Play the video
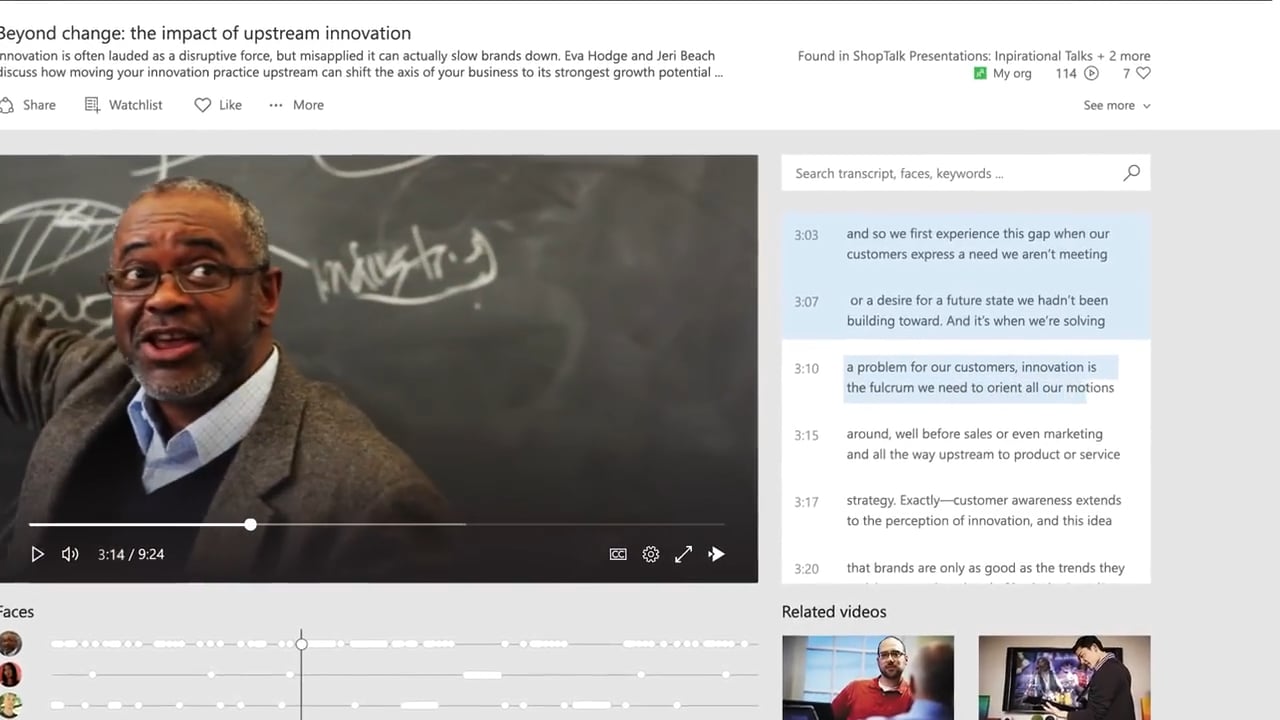The width and height of the screenshot is (1280, 720). coord(37,554)
